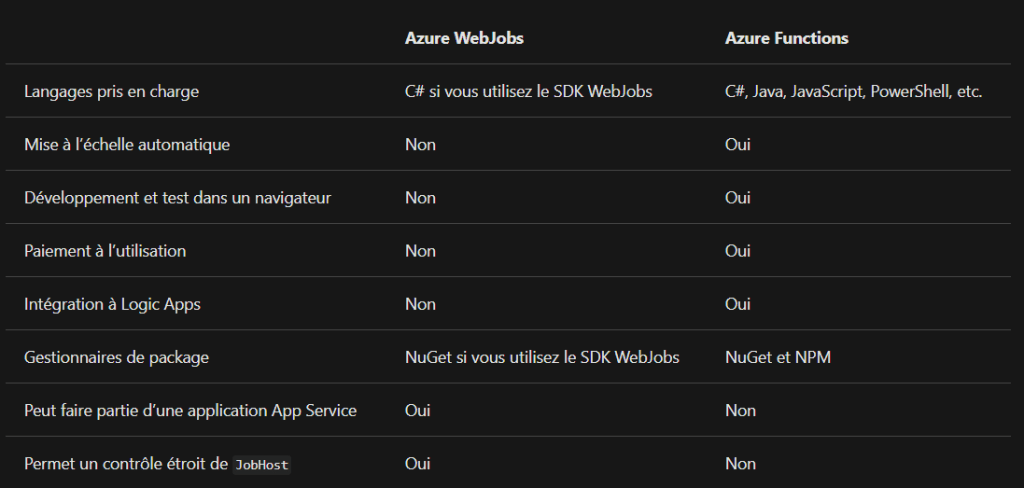Click the 'C#, Java, JavaScript, PowerShell, etc.' cell
This screenshot has width=1024, height=488.
[x=853, y=91]
